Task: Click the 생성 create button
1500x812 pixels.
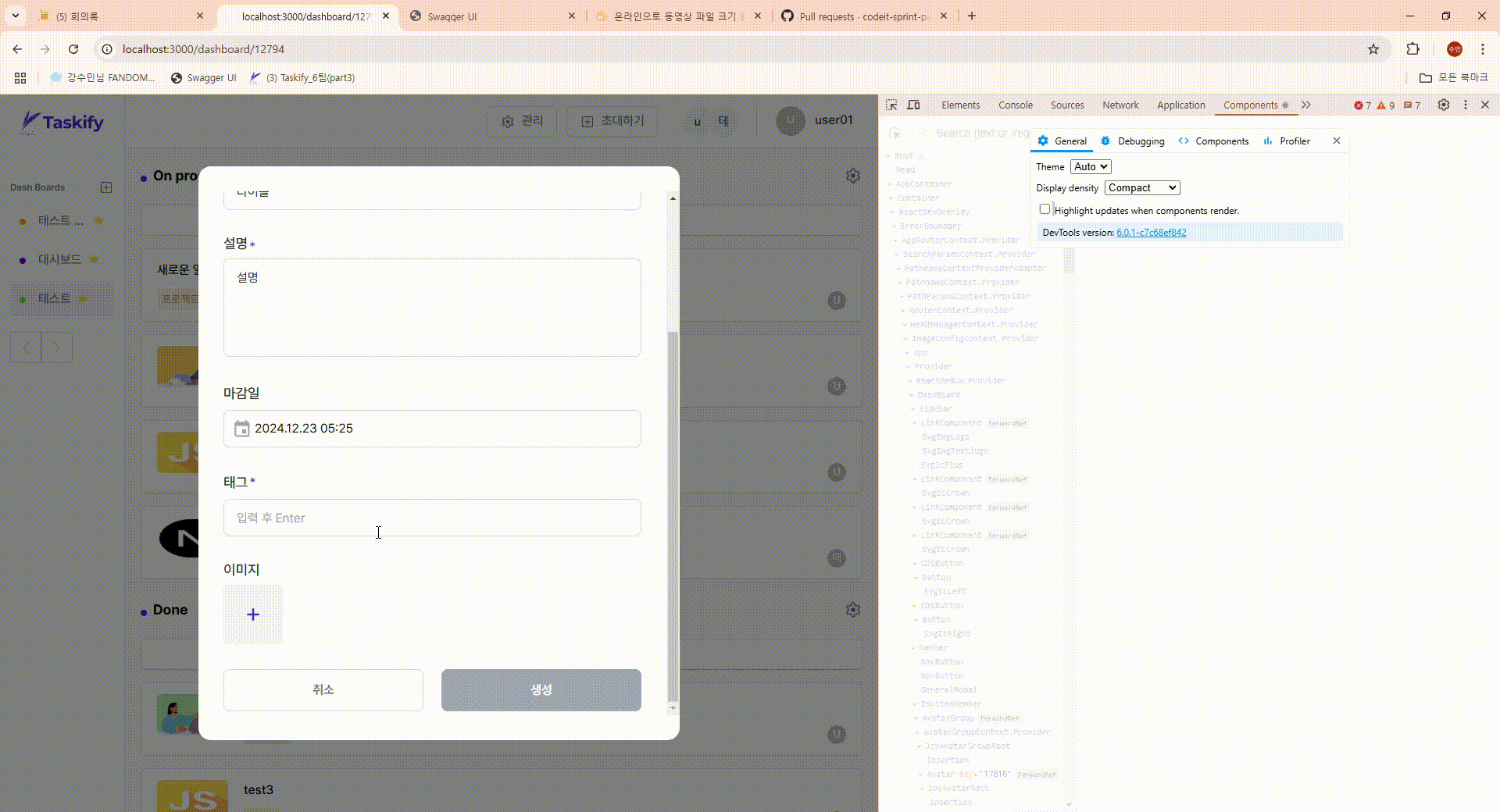Action: pos(541,690)
